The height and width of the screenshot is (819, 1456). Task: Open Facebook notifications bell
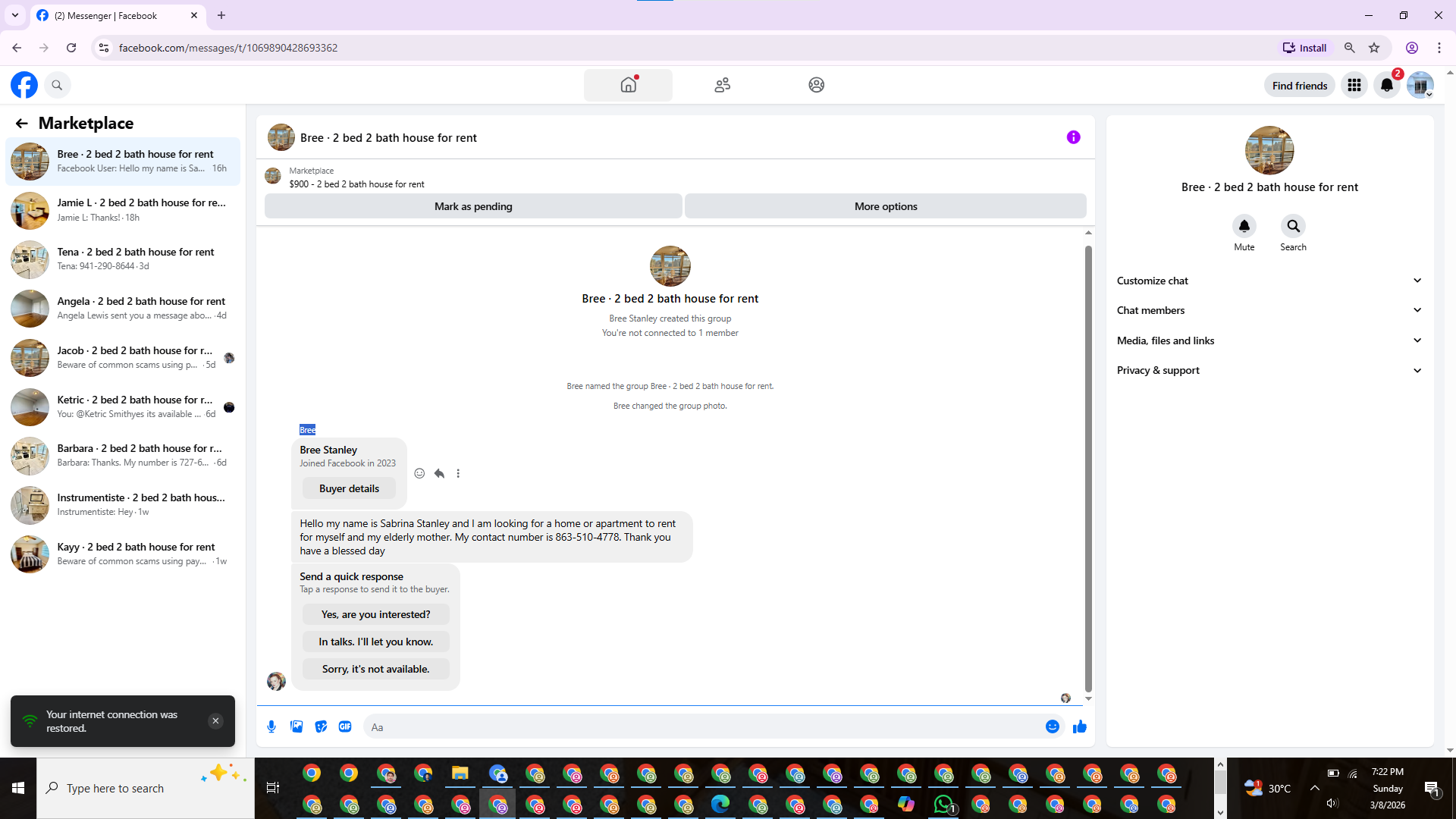pos(1387,85)
